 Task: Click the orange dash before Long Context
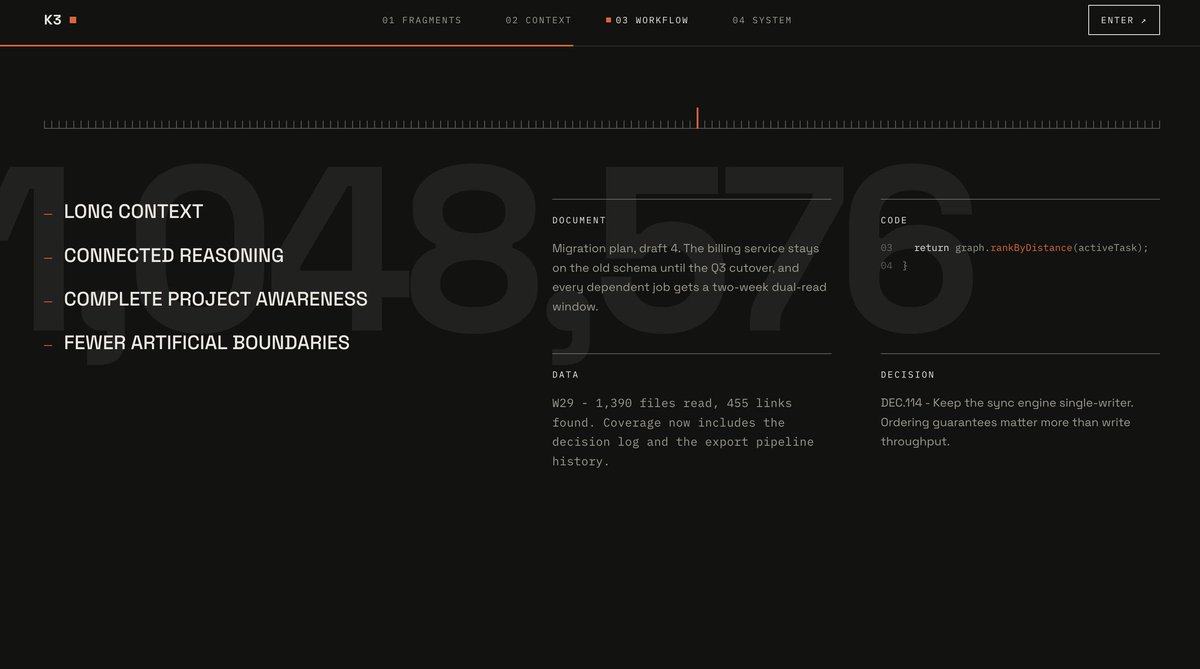coord(48,214)
